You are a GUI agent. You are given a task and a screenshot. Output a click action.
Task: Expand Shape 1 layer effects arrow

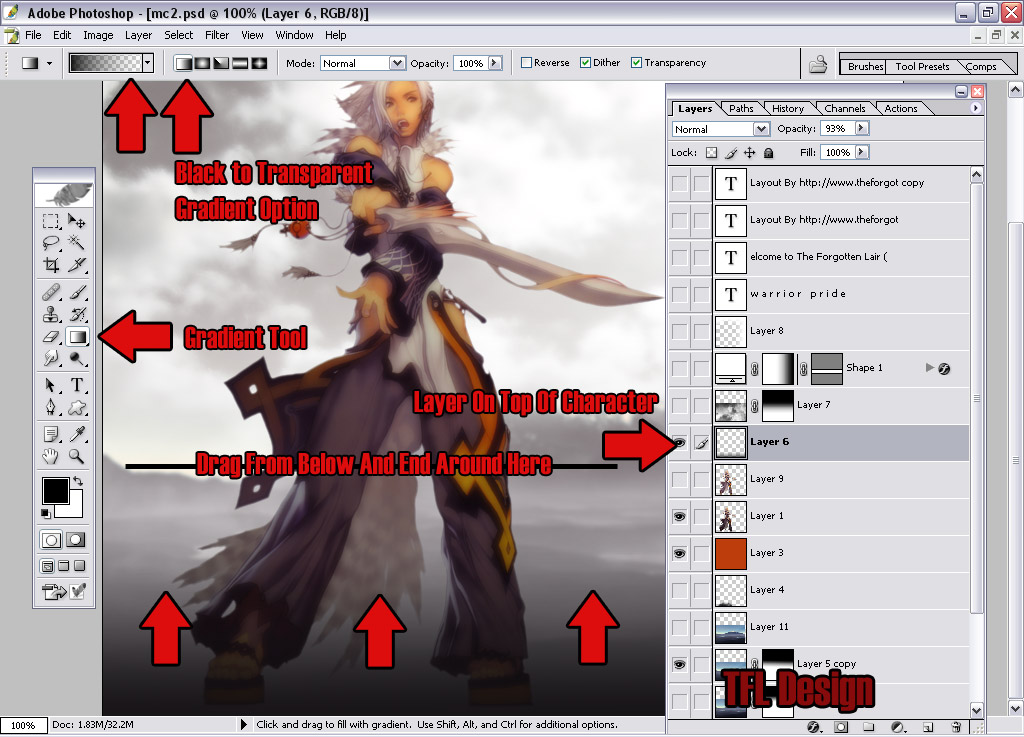[929, 368]
